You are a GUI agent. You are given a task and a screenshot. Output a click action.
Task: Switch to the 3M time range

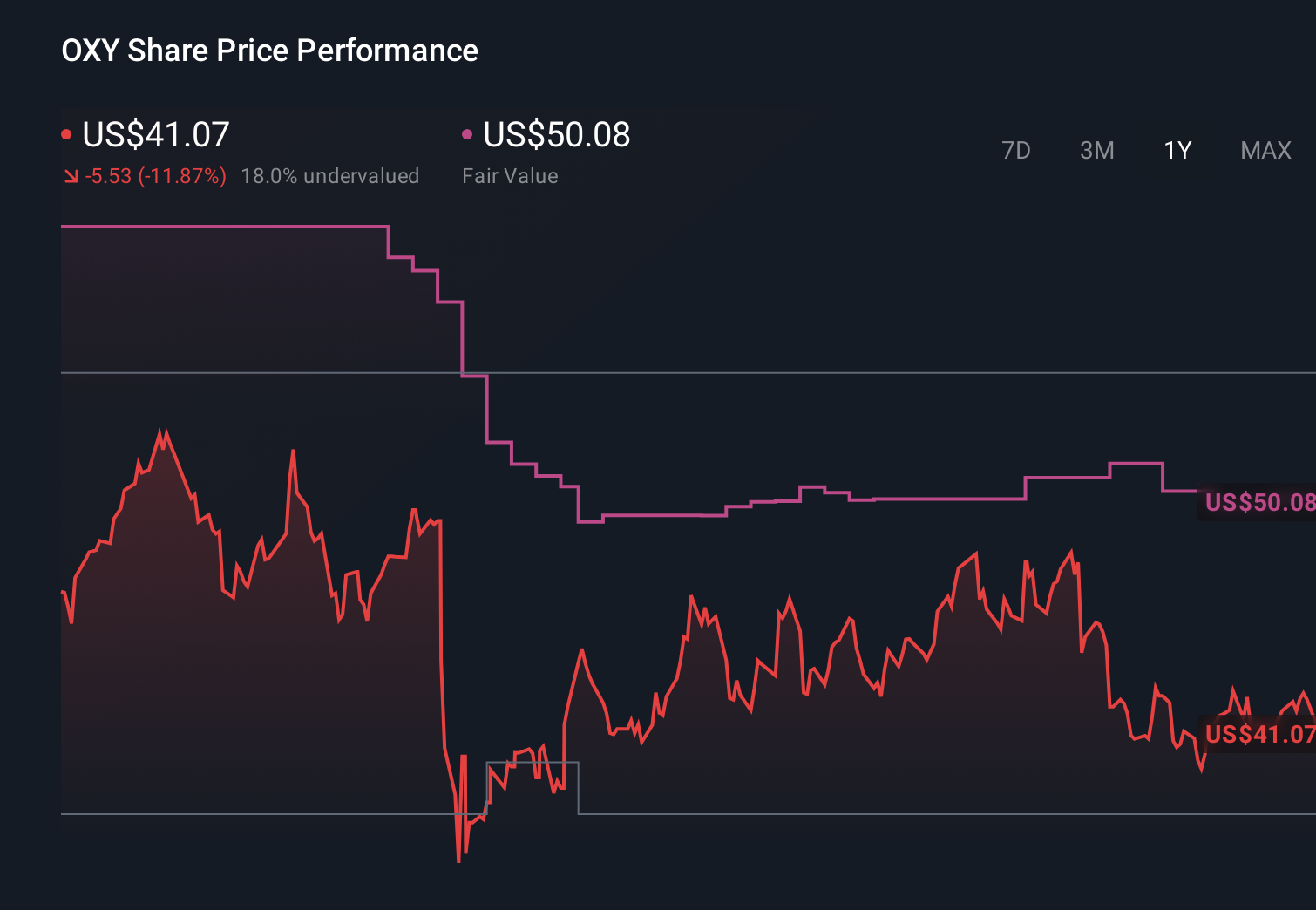tap(1096, 150)
